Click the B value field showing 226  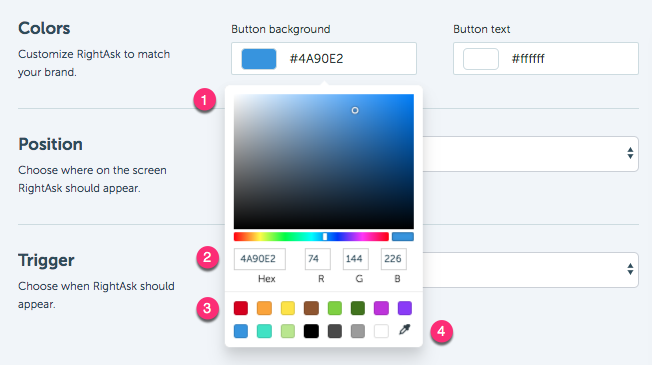pyautogui.click(x=394, y=259)
